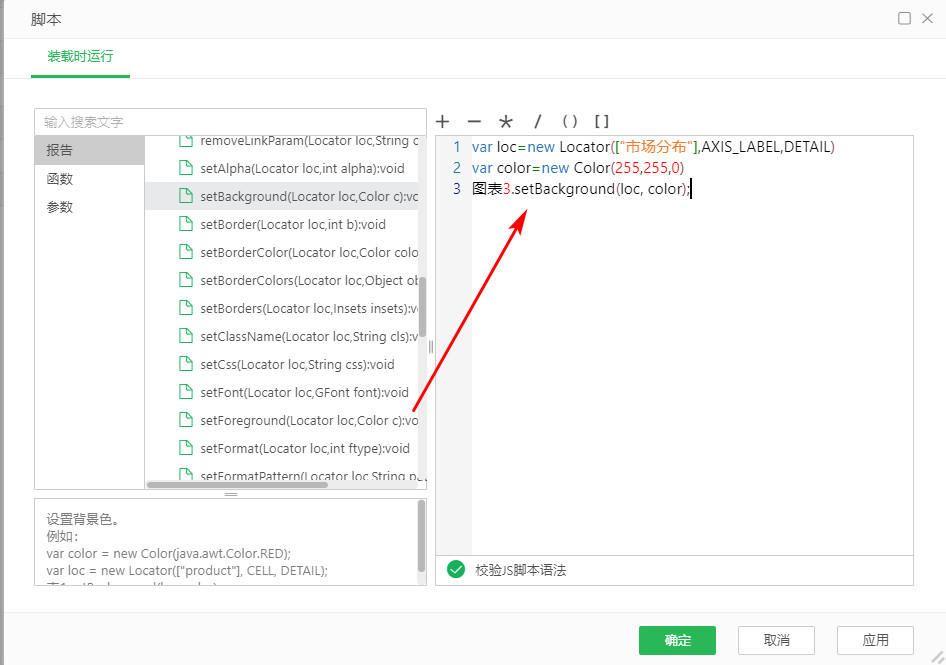Screen dimensions: 946x665
Task: Insert the divide slash operator
Action: click(538, 122)
